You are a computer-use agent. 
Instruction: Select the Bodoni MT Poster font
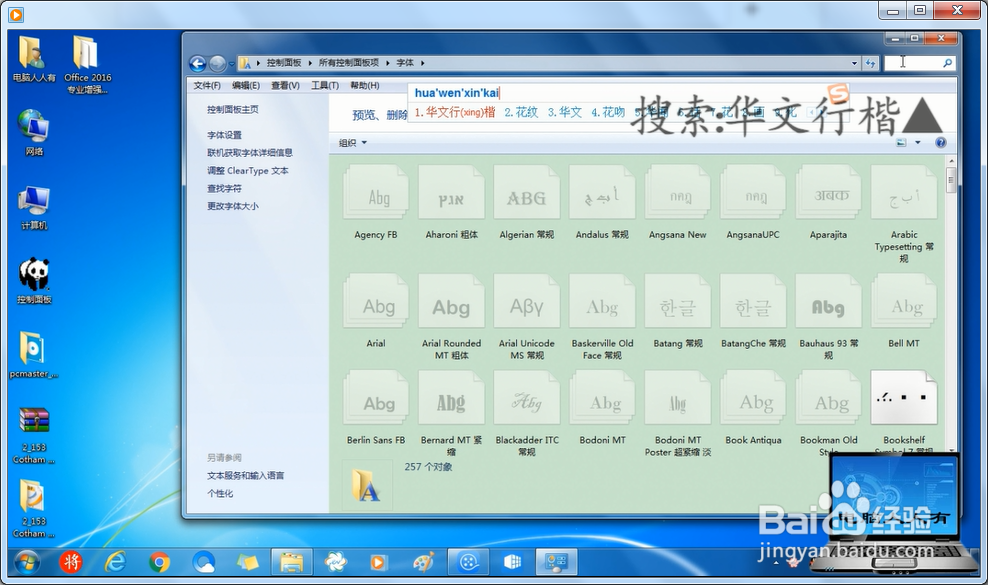pyautogui.click(x=678, y=398)
